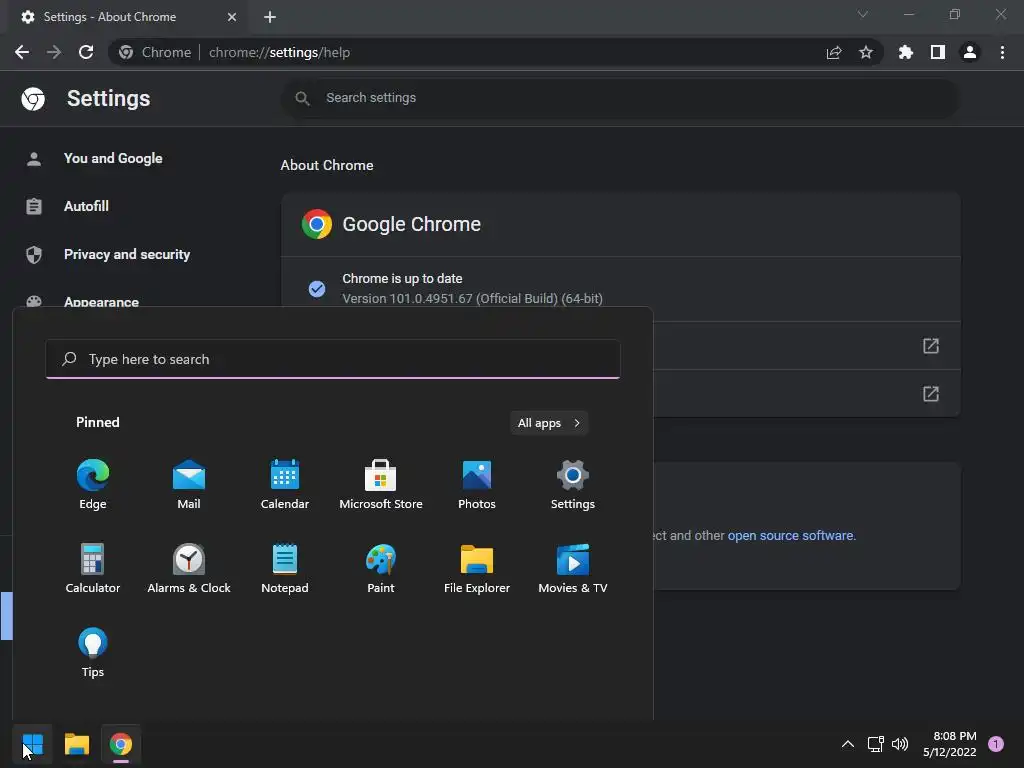Open the Chrome profile avatar
The image size is (1024, 768).
[970, 52]
